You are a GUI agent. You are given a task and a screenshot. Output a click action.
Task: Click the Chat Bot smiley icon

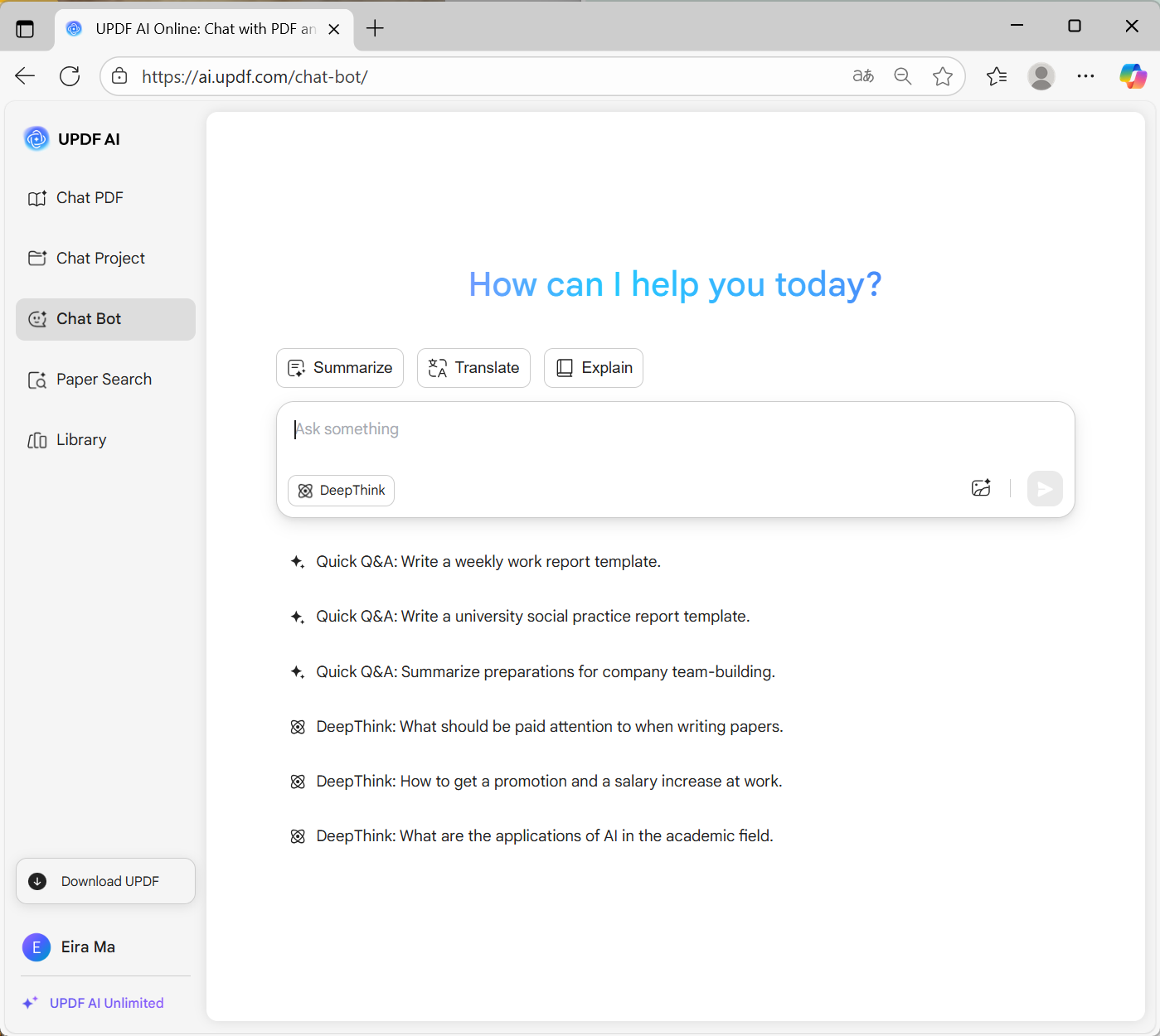click(37, 319)
